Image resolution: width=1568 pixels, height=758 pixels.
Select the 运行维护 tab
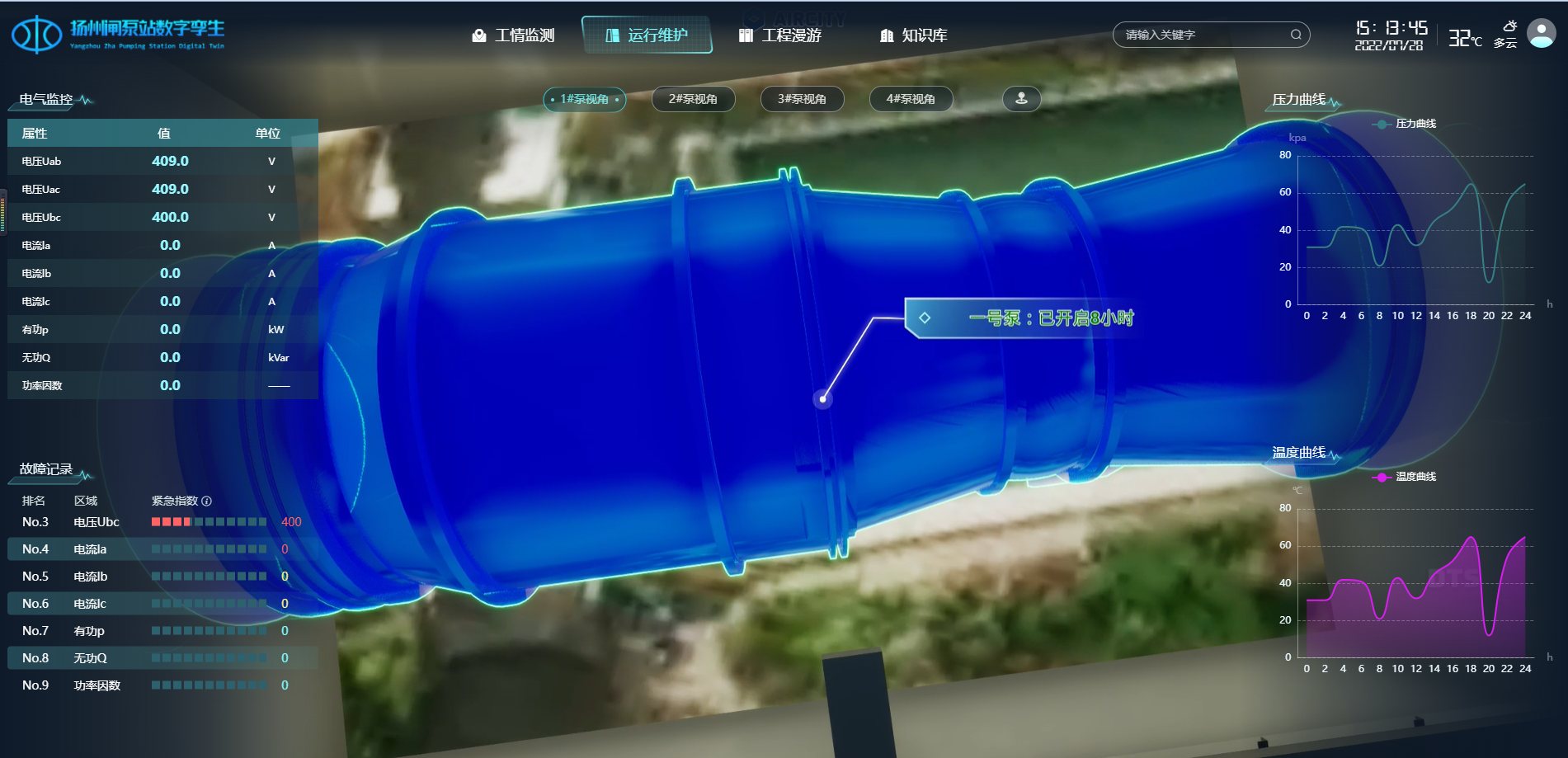647,35
